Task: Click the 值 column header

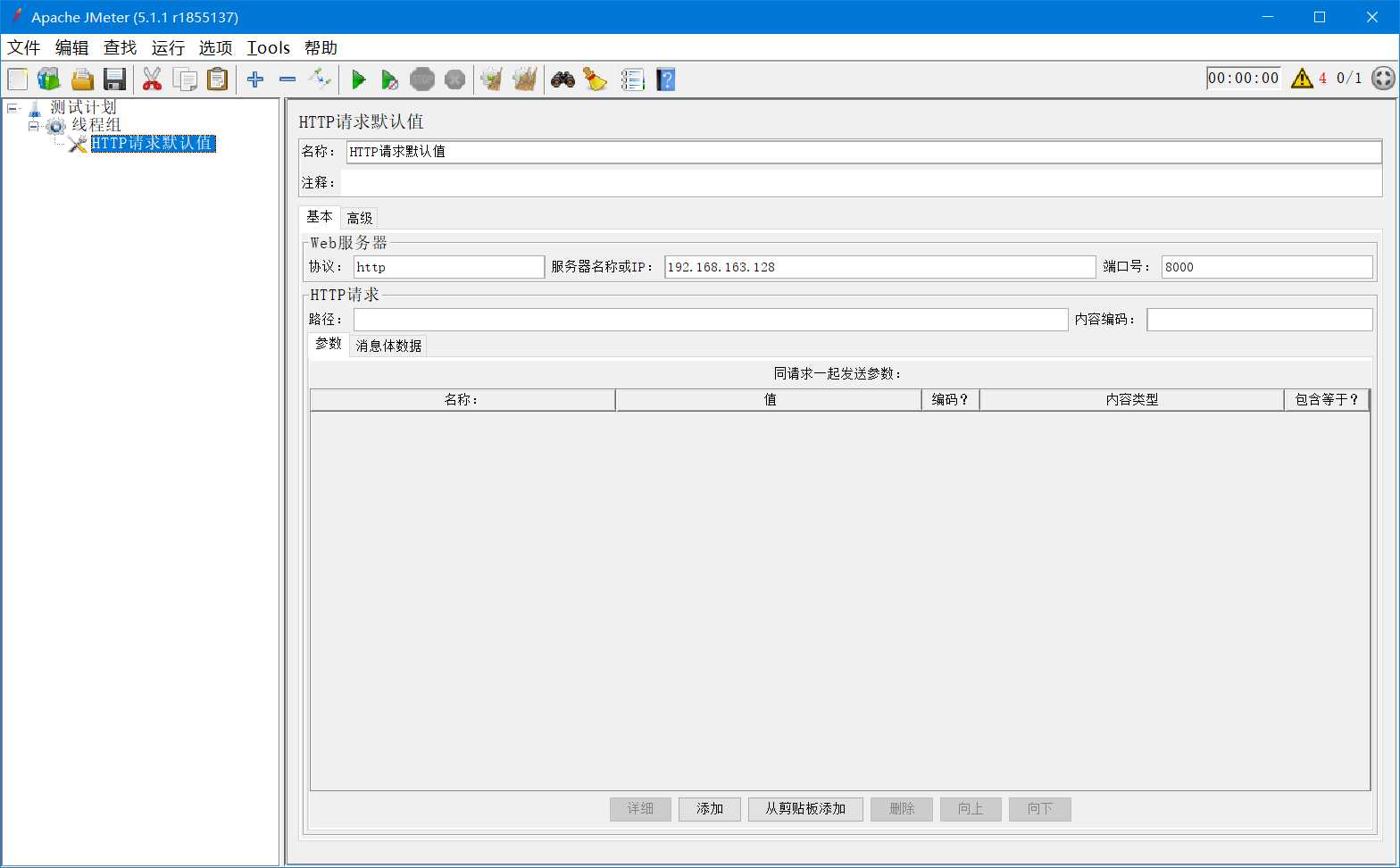Action: click(x=769, y=400)
